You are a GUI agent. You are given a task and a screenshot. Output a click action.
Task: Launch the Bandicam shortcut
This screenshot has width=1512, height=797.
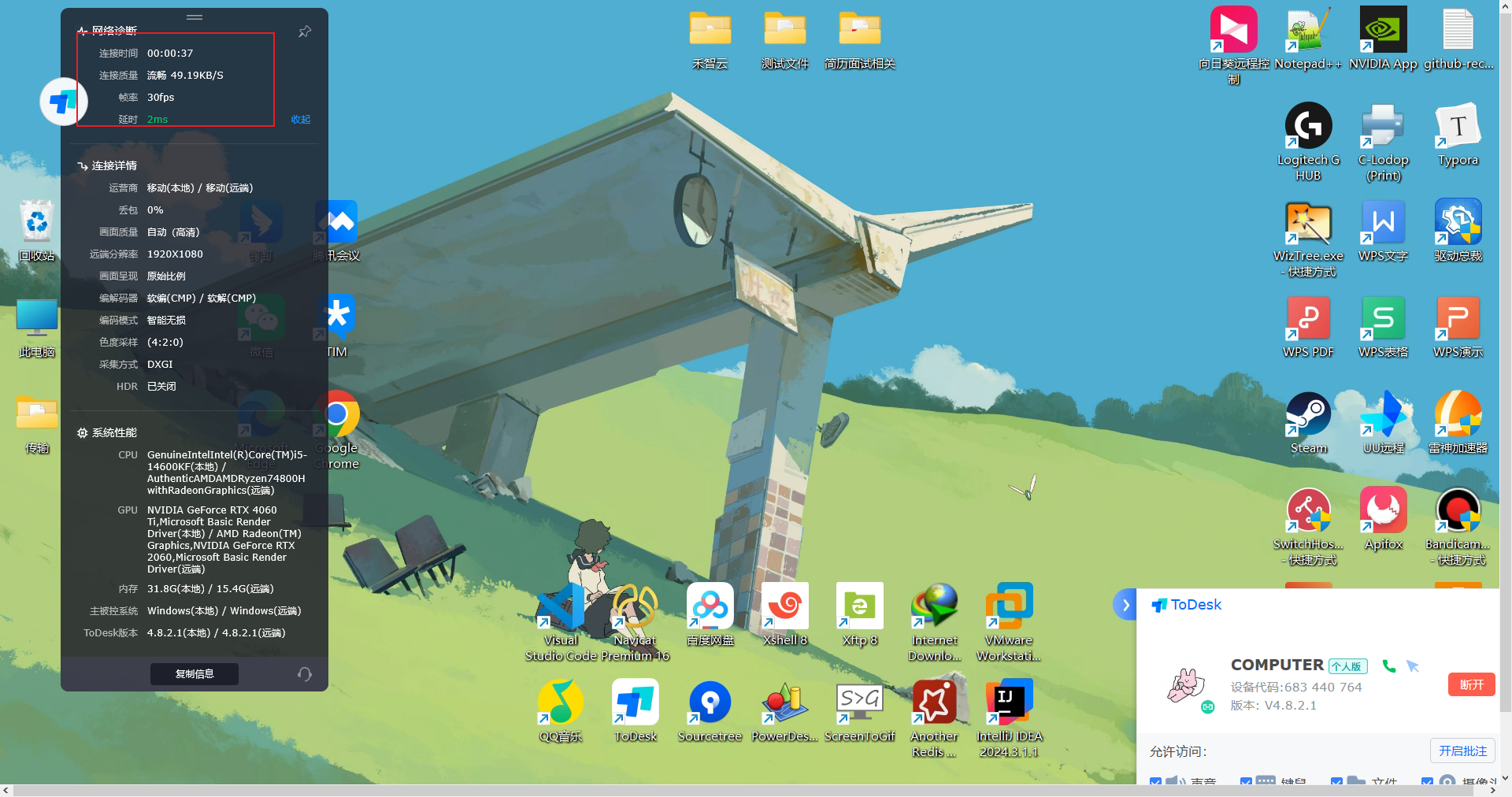point(1458,526)
